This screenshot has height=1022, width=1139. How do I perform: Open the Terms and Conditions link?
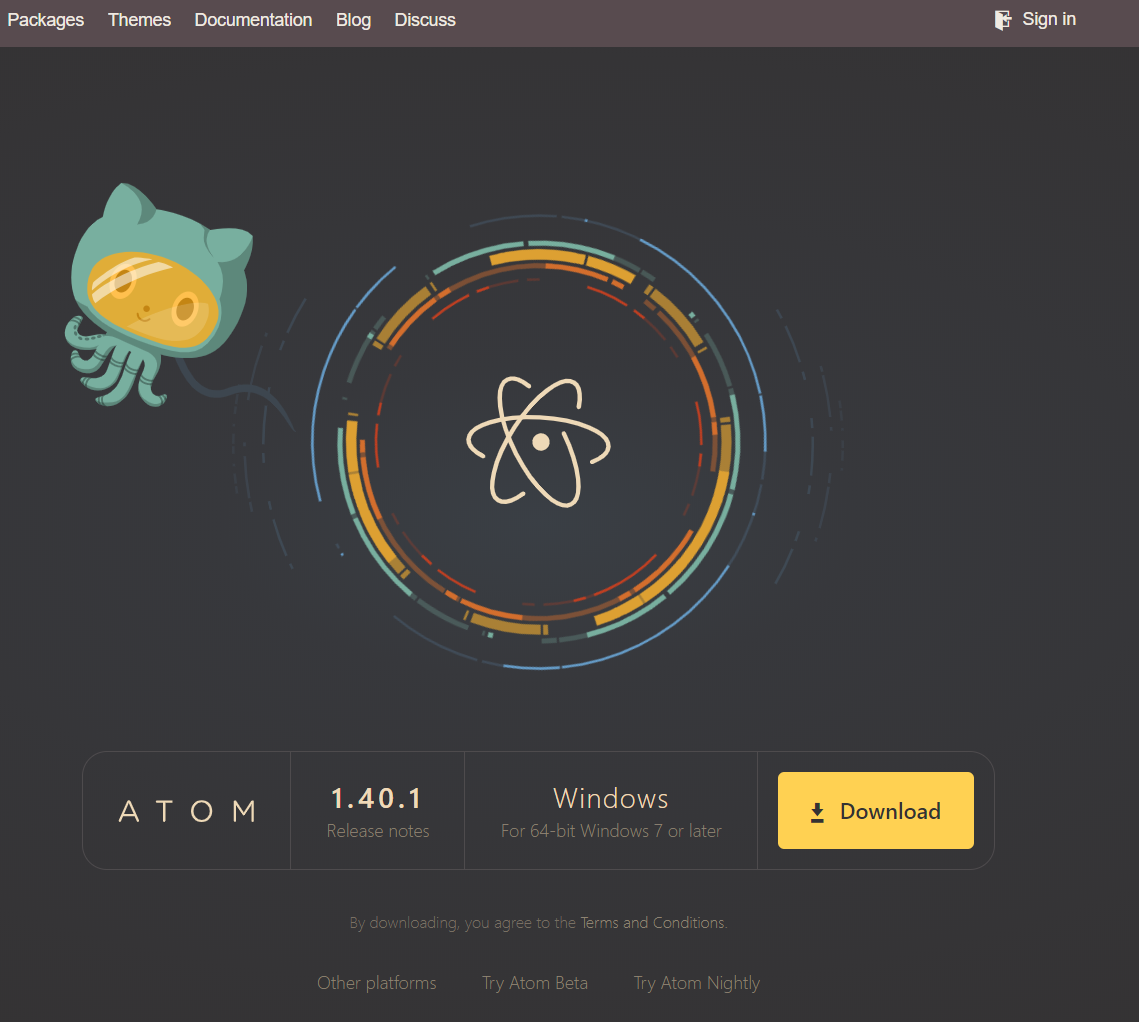(652, 922)
